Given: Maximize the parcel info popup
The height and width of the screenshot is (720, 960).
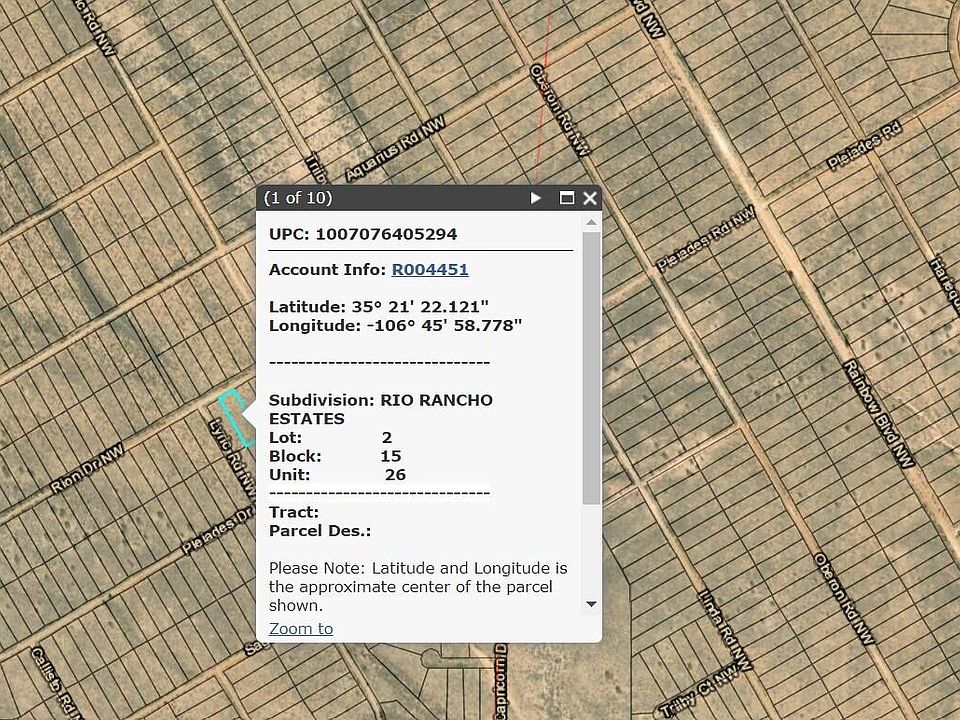Looking at the screenshot, I should pos(567,198).
